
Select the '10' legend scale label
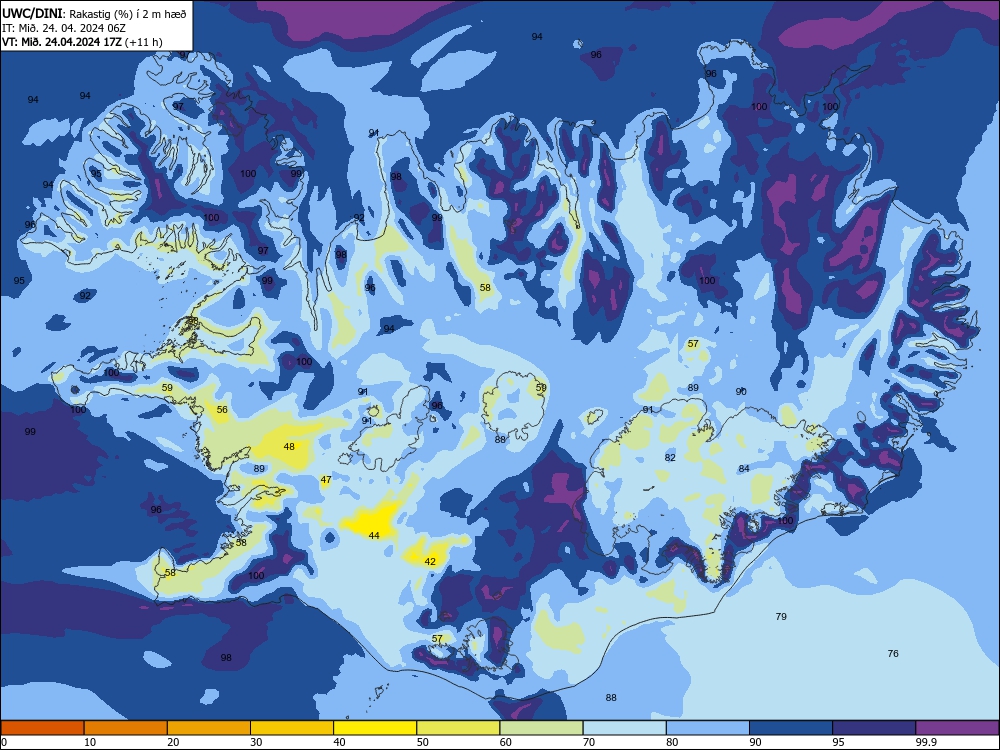tap(90, 742)
